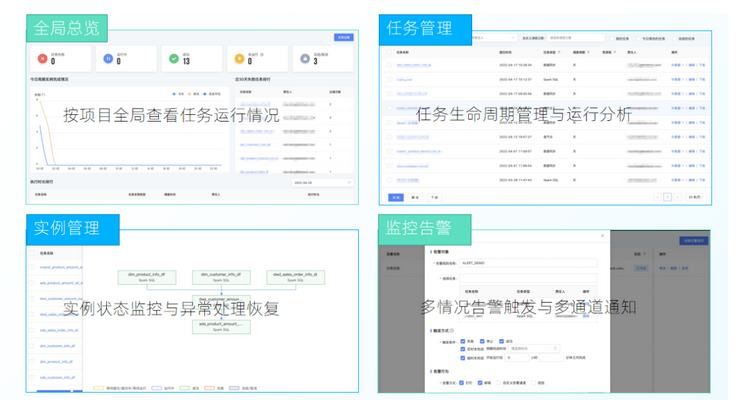742x416 pixels.
Task: Go to previous page in task list
Action: click(658, 197)
